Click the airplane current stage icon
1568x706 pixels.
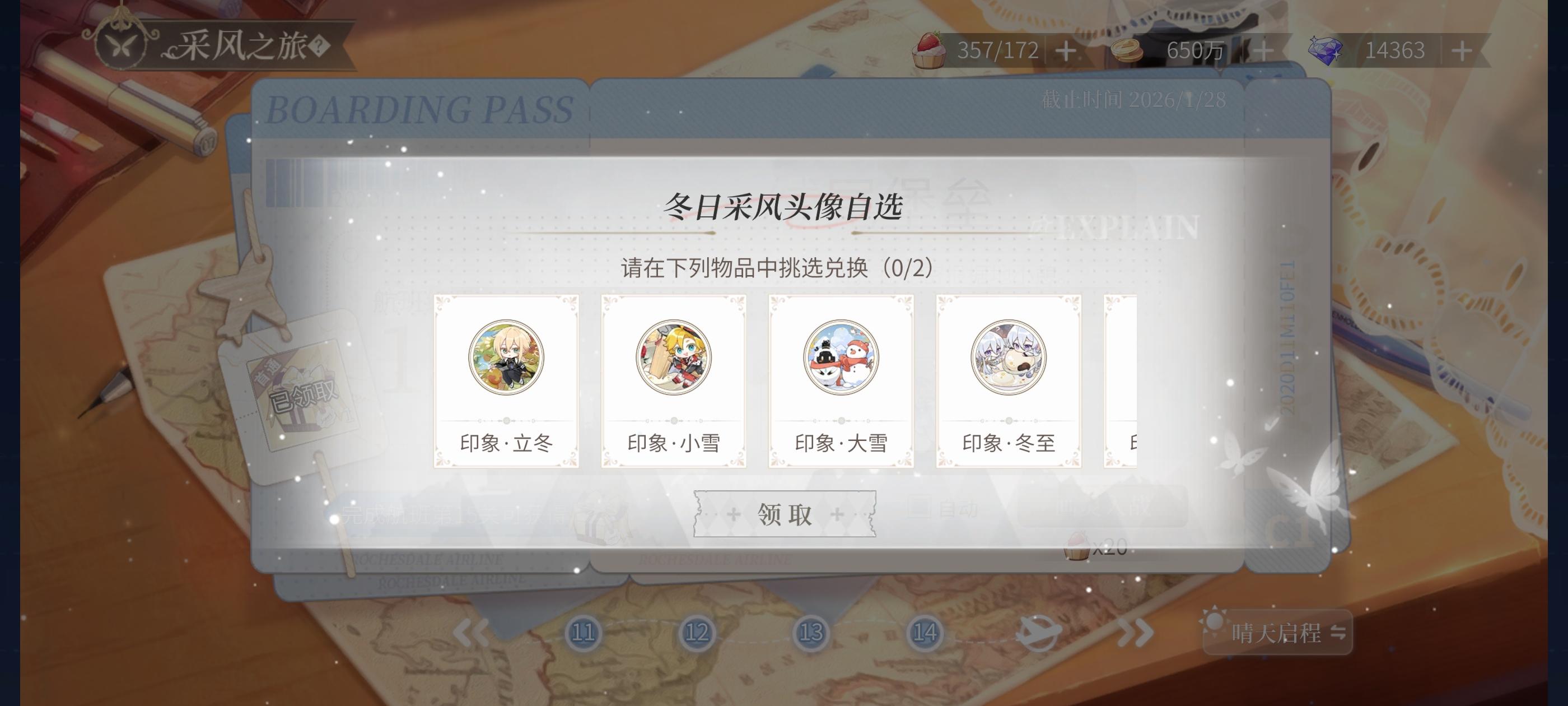click(x=1038, y=631)
